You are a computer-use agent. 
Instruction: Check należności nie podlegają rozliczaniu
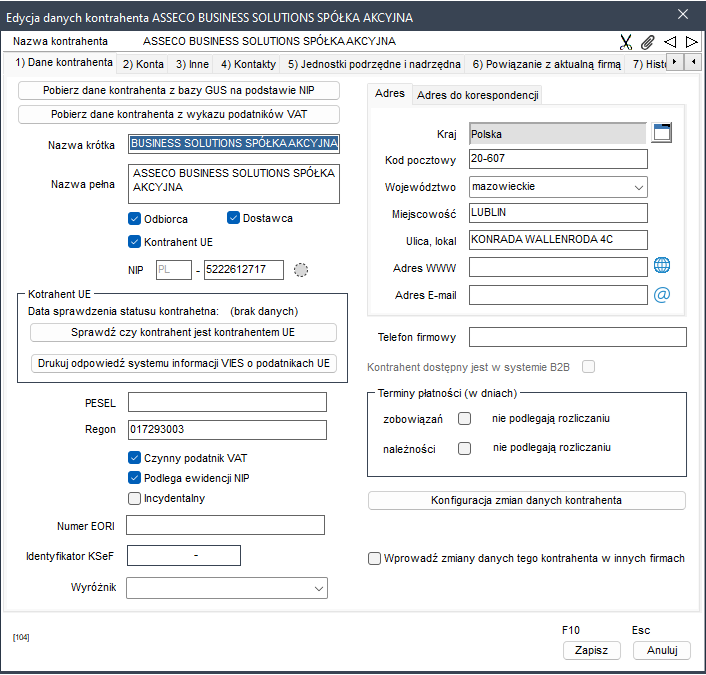point(464,448)
